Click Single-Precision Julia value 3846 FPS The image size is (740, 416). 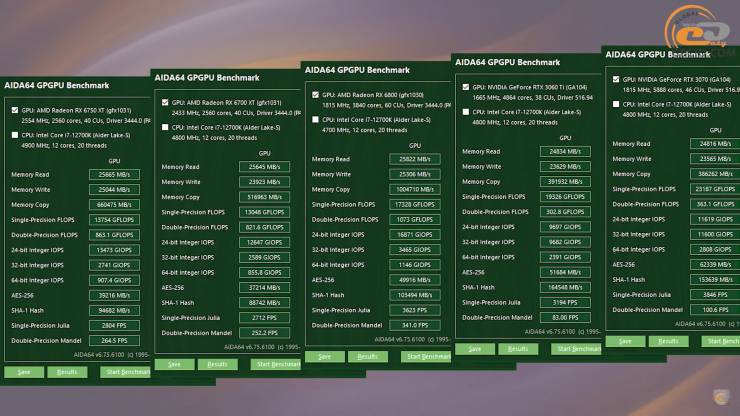click(715, 295)
